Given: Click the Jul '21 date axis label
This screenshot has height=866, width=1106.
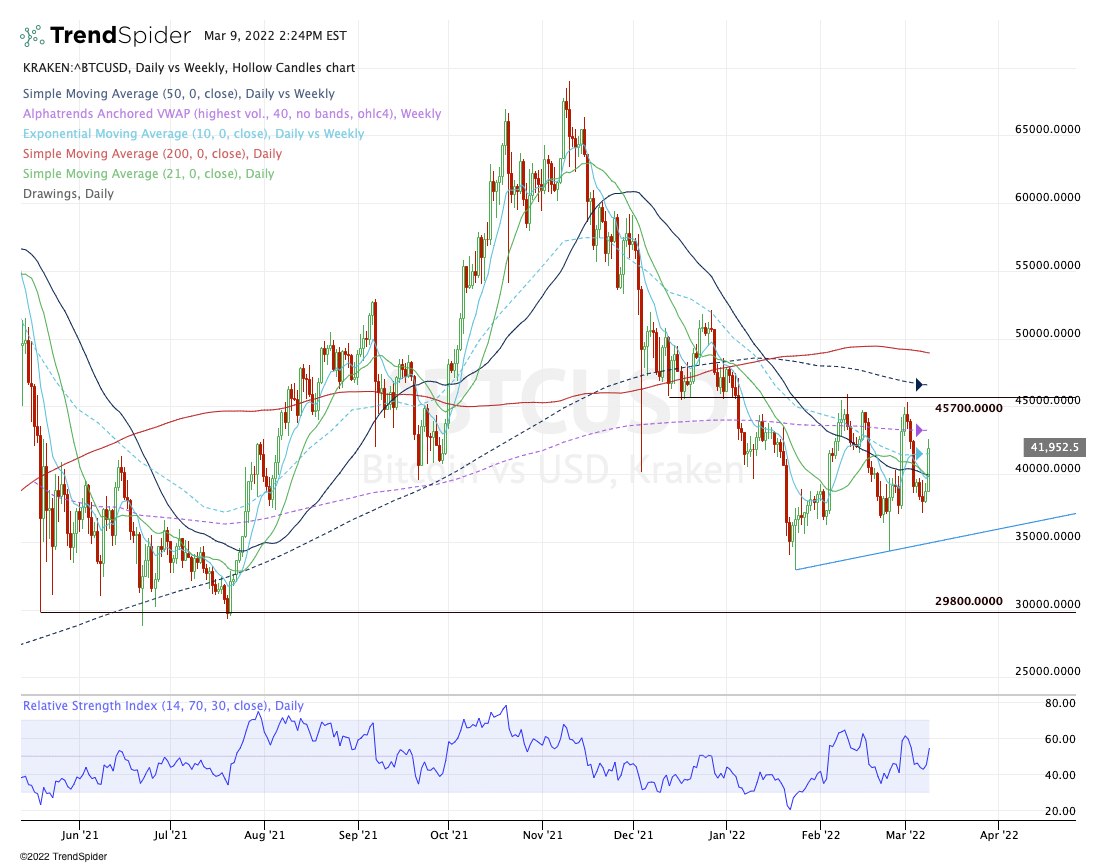Looking at the screenshot, I should pyautogui.click(x=171, y=836).
